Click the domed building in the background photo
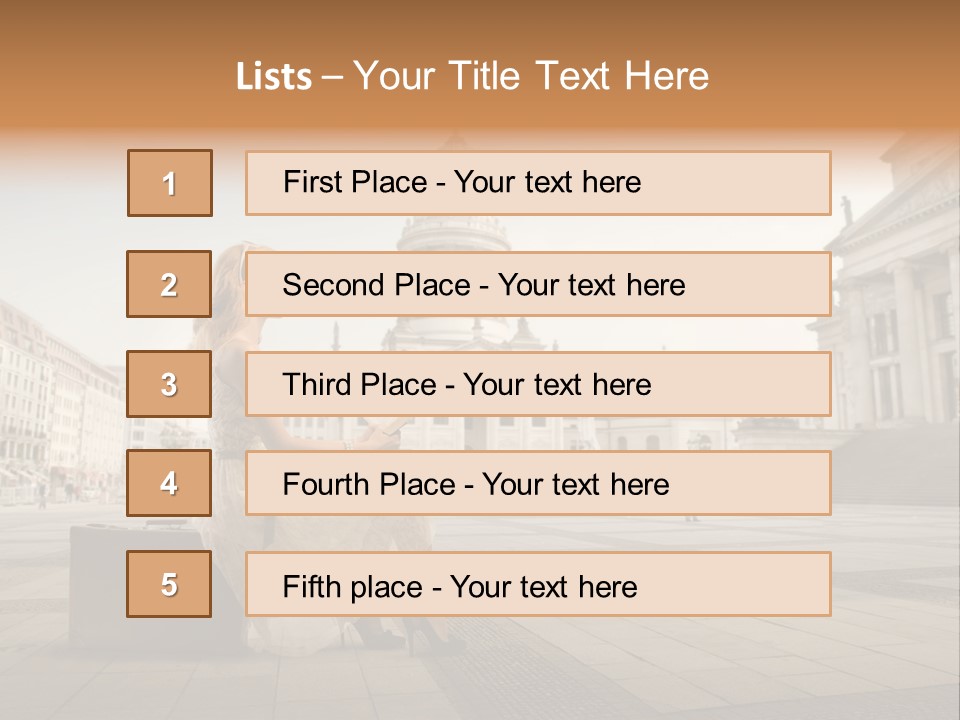 click(454, 233)
